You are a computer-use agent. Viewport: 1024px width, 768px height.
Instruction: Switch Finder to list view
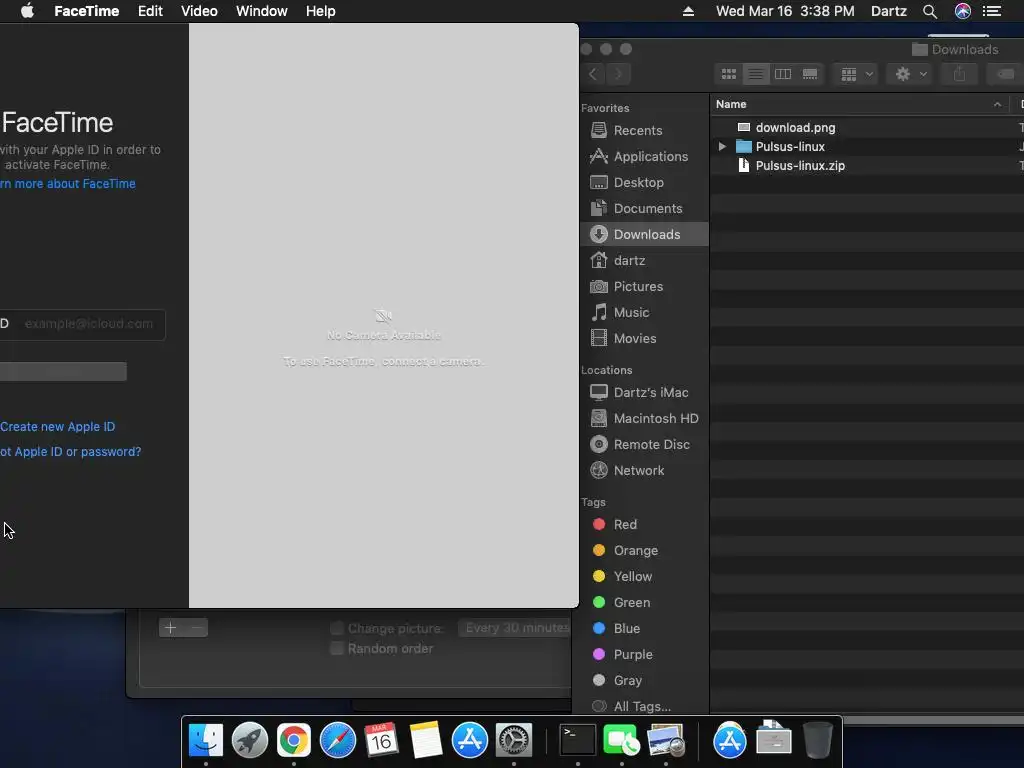click(756, 74)
